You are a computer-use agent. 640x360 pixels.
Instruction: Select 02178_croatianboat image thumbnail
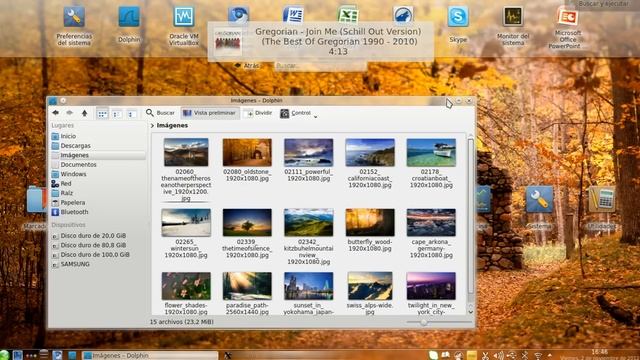[x=431, y=152]
